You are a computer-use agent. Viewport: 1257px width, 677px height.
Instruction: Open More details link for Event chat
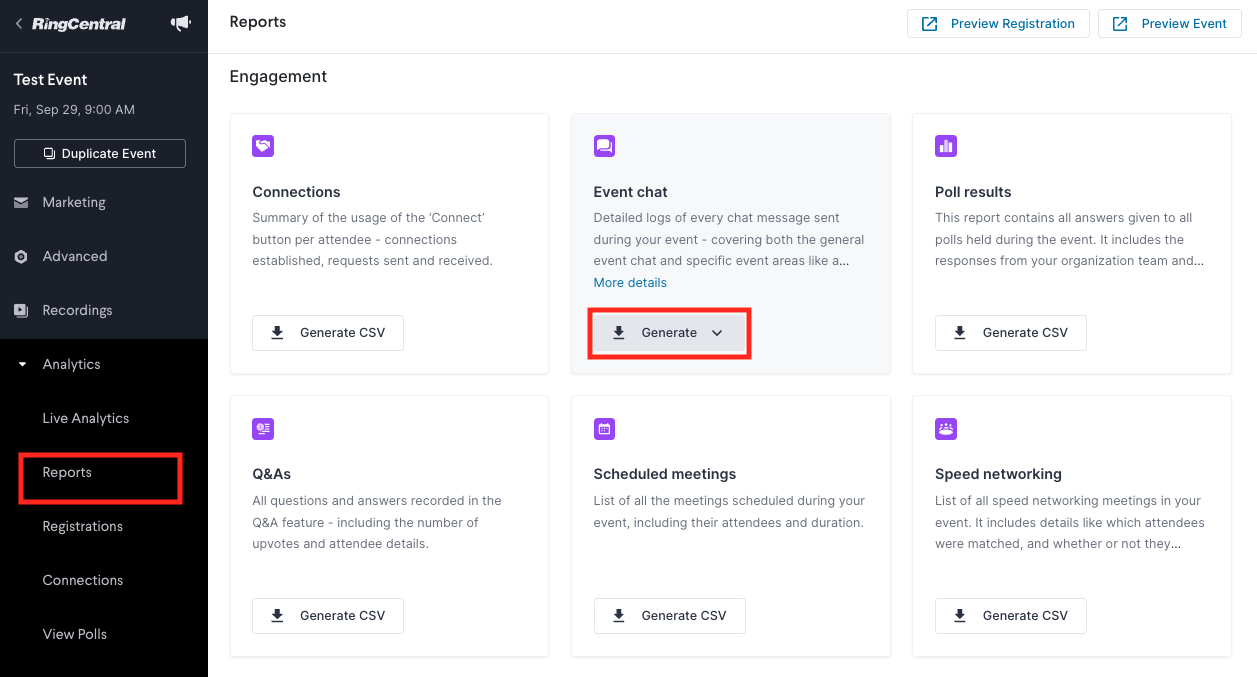pyautogui.click(x=630, y=283)
